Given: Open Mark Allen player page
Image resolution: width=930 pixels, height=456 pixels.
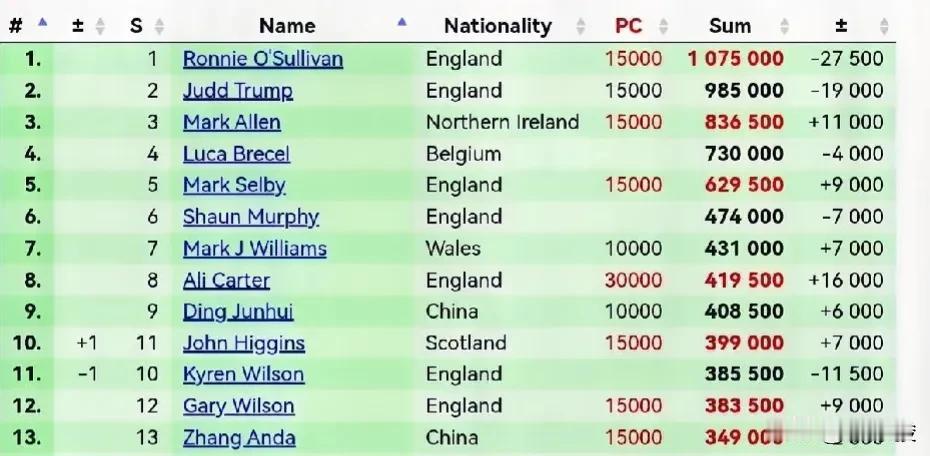Looking at the screenshot, I should click(x=232, y=122).
